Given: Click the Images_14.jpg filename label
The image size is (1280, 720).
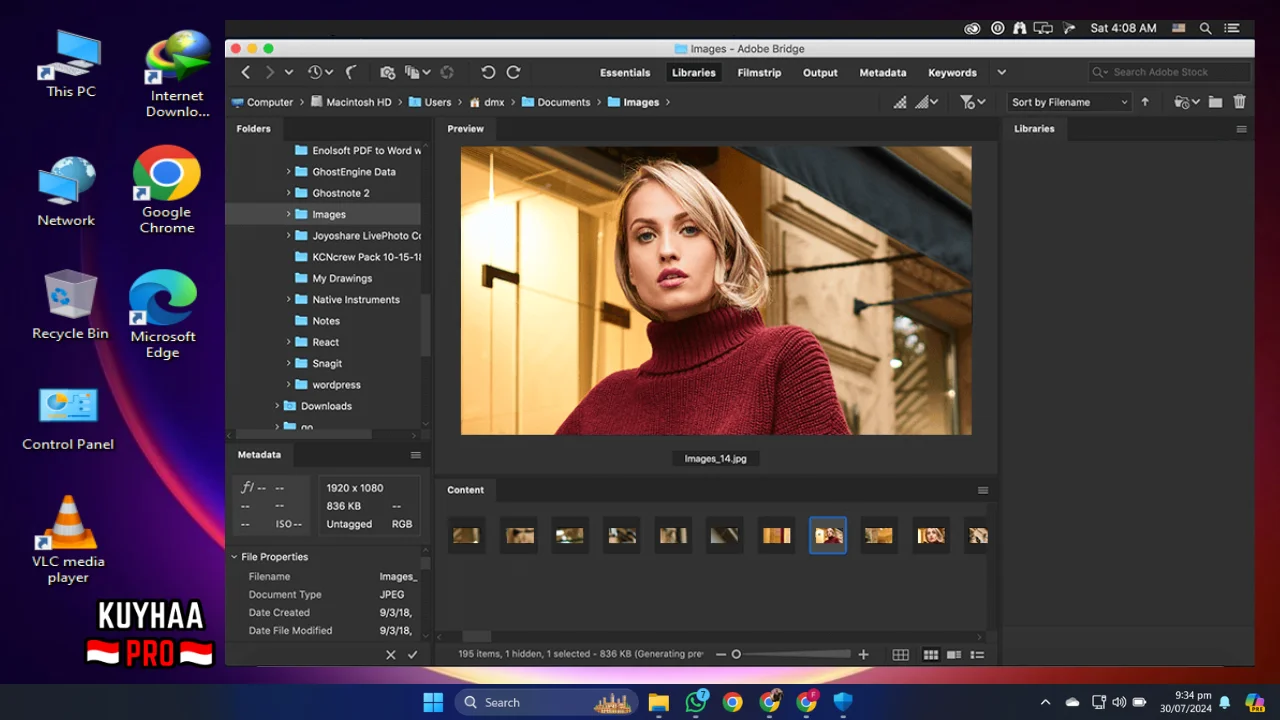Looking at the screenshot, I should coord(716,459).
